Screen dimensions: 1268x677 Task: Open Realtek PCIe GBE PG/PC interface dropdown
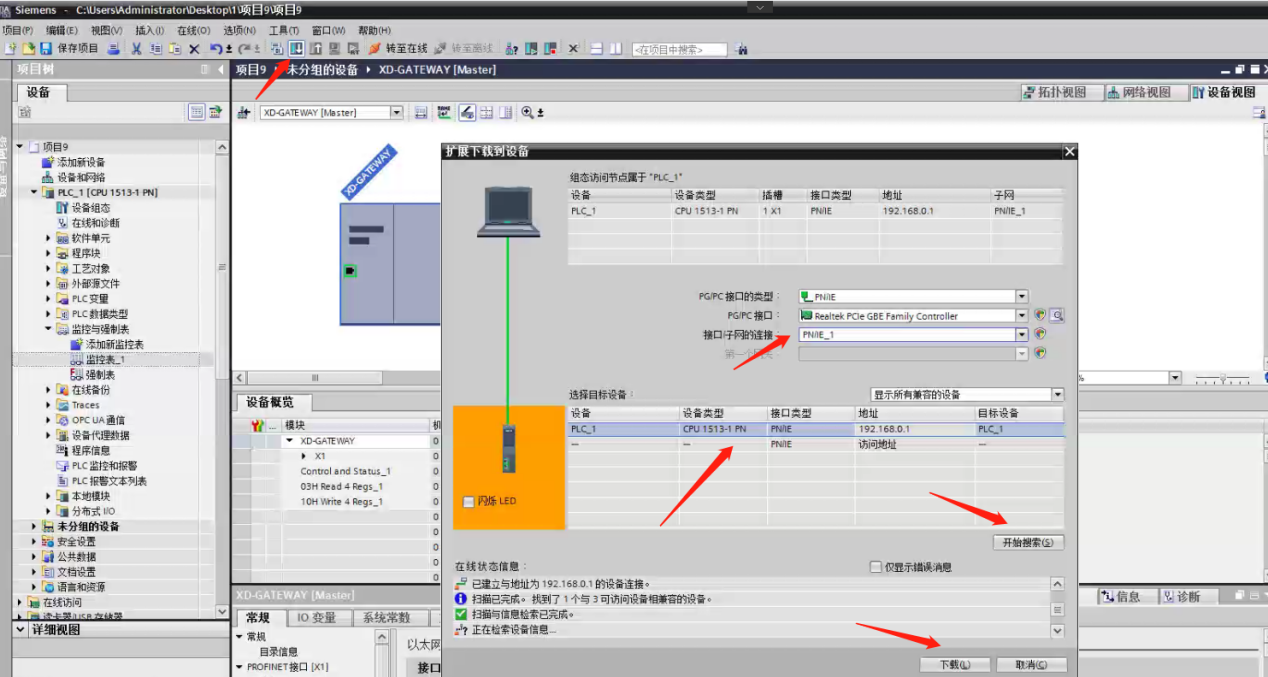(x=1022, y=315)
